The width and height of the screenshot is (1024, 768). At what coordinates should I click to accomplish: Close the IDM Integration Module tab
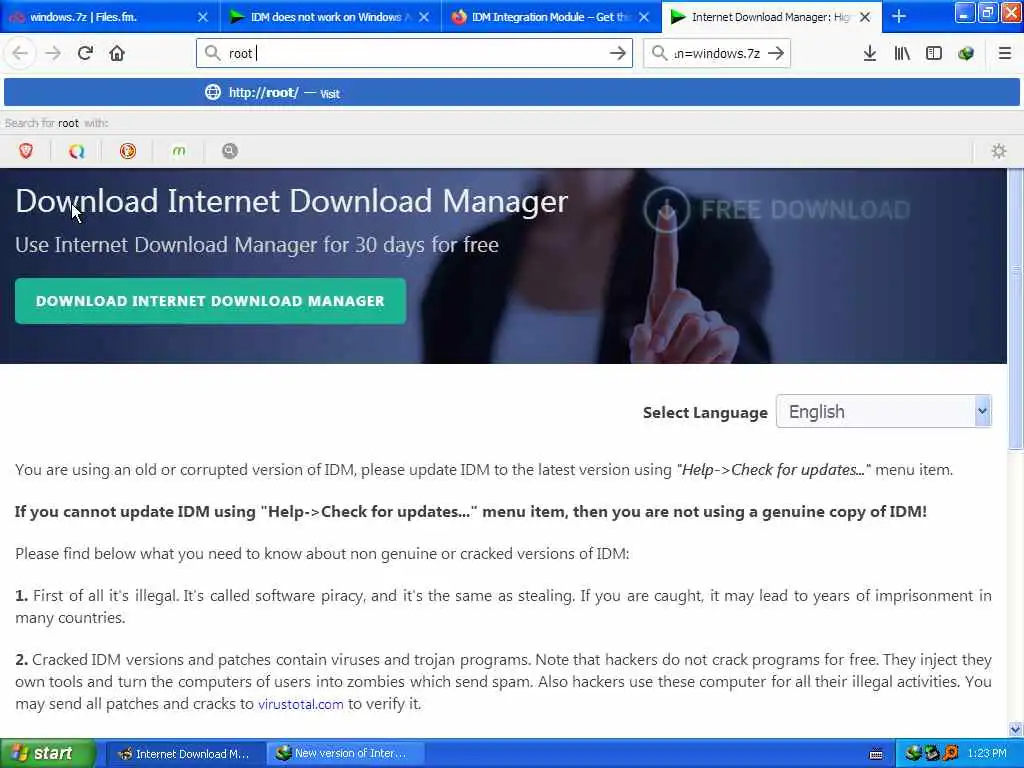pos(644,17)
